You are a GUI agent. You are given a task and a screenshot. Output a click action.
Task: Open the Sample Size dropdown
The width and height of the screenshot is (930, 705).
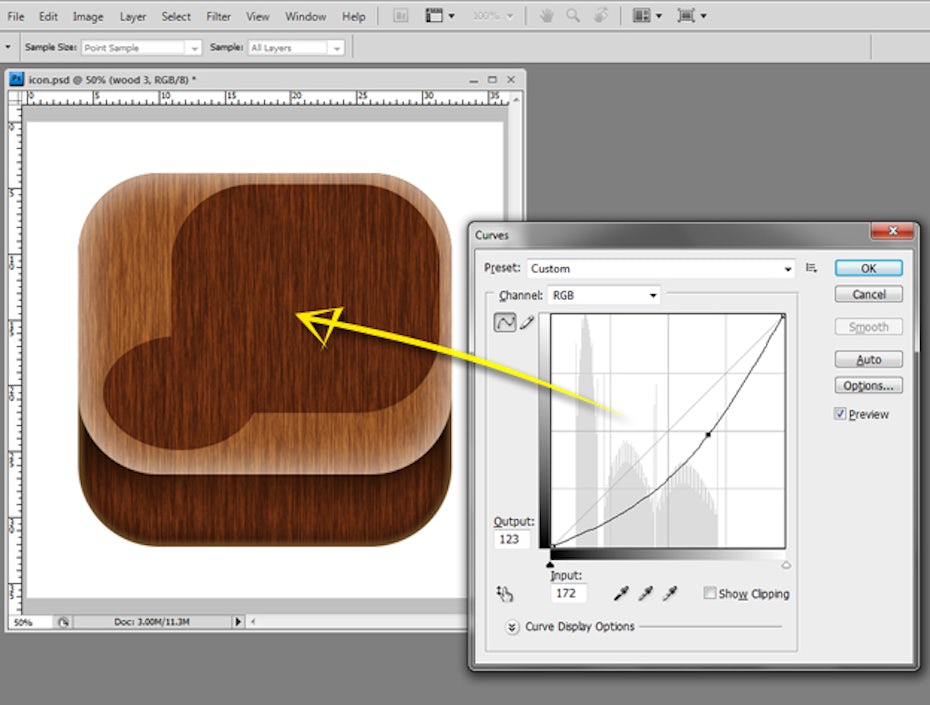point(141,47)
